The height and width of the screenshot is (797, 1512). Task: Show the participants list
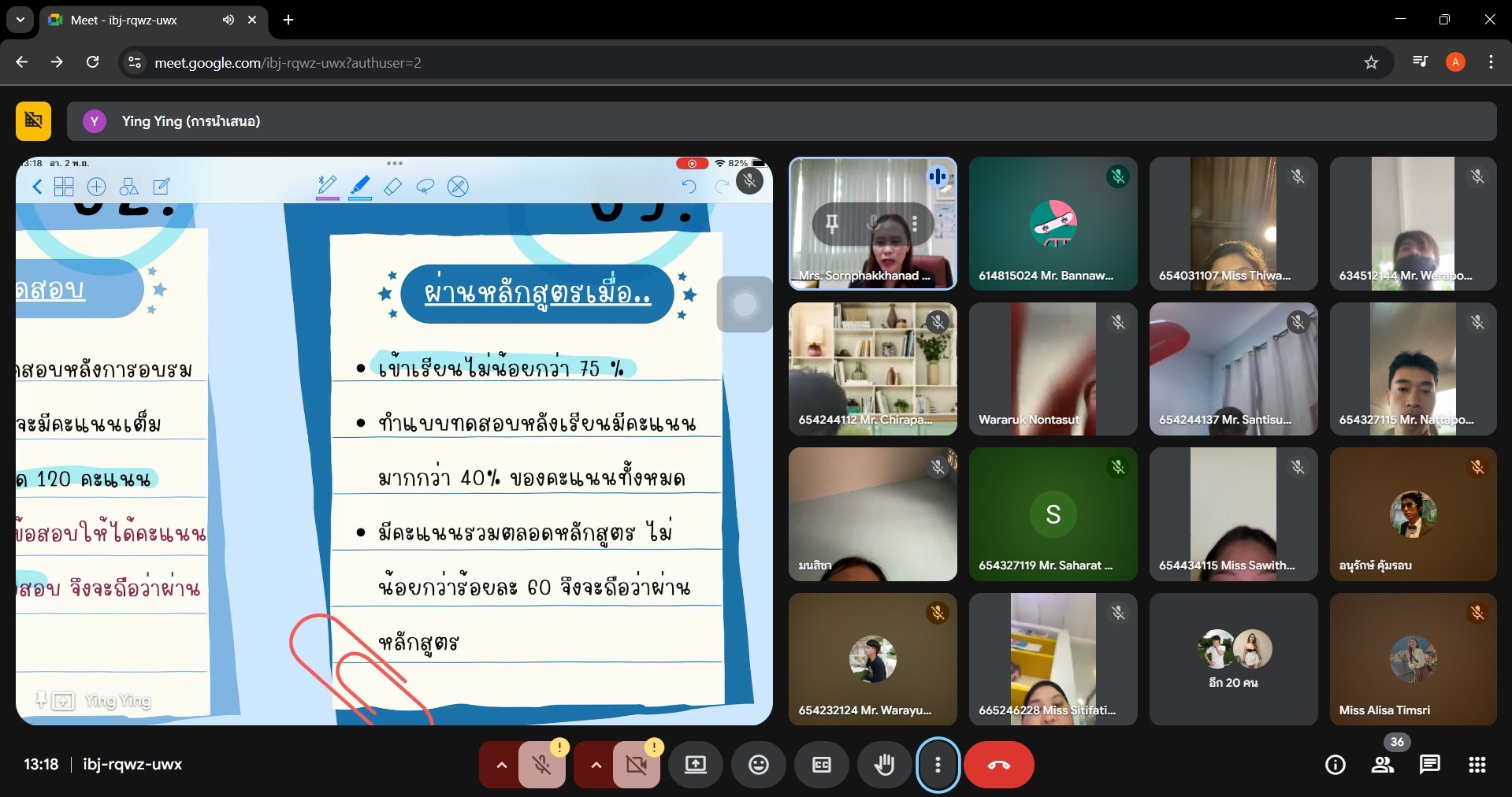pos(1383,764)
